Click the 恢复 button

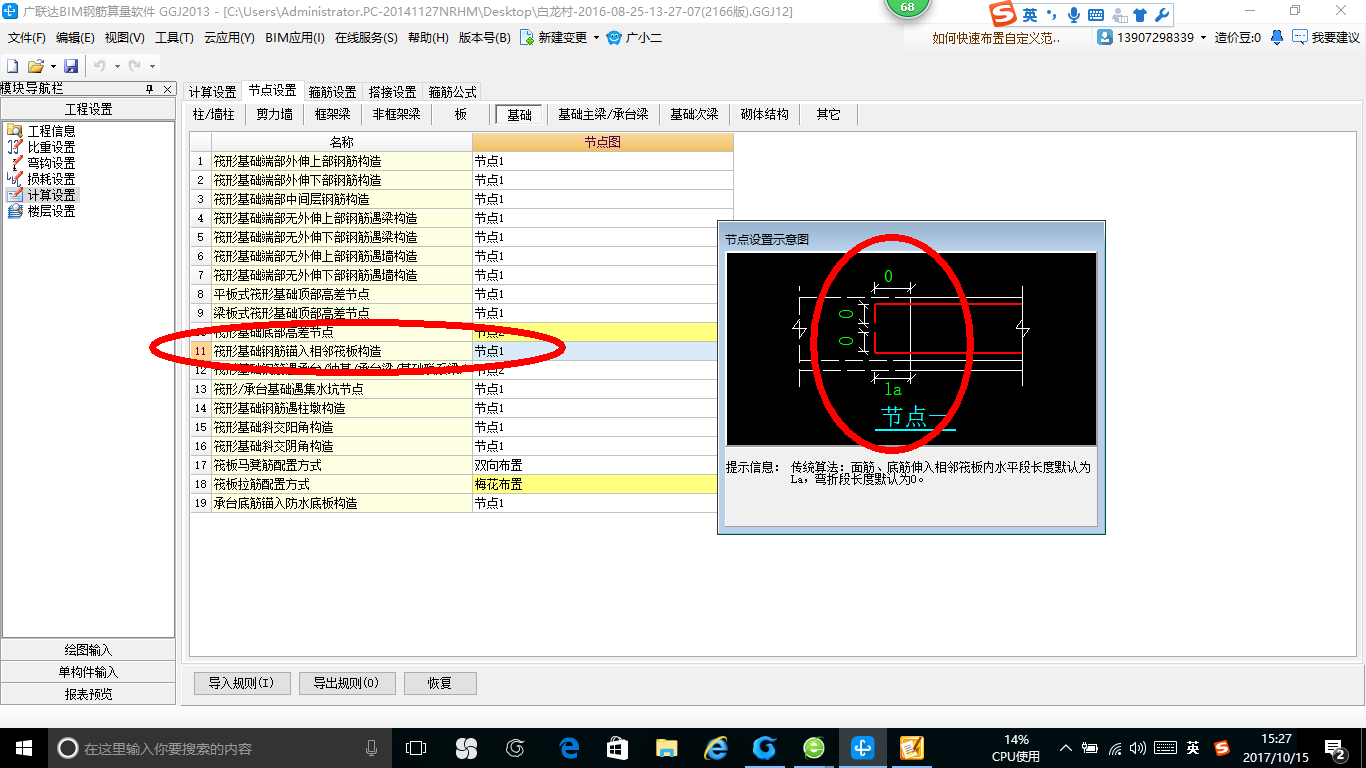pyautogui.click(x=440, y=683)
